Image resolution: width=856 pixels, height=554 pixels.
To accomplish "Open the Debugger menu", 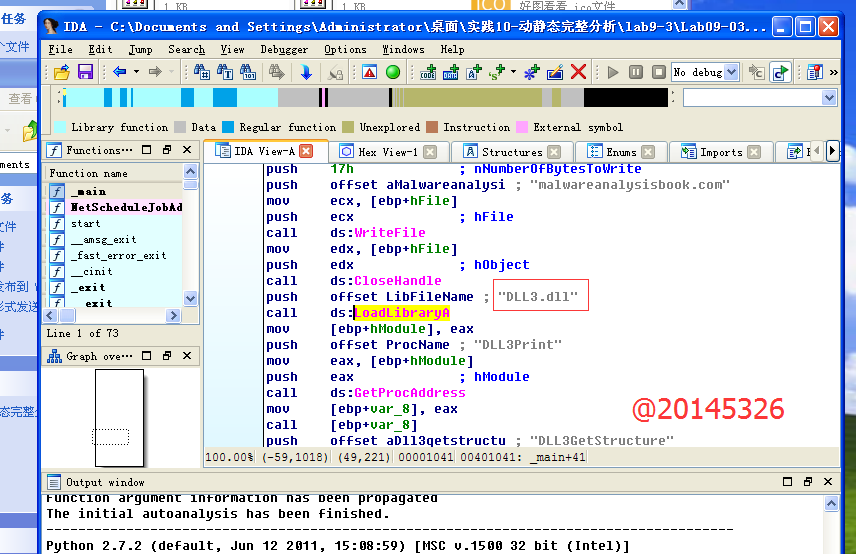I will pos(284,49).
